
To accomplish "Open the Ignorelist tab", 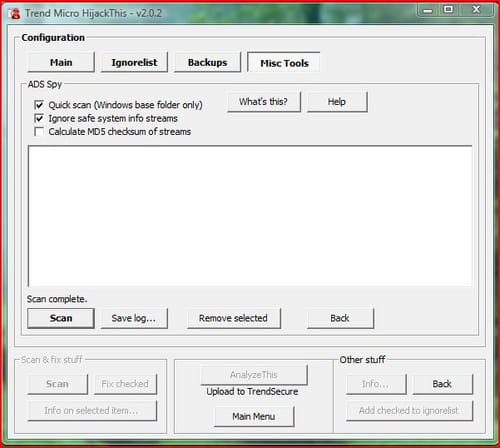I will pos(134,62).
